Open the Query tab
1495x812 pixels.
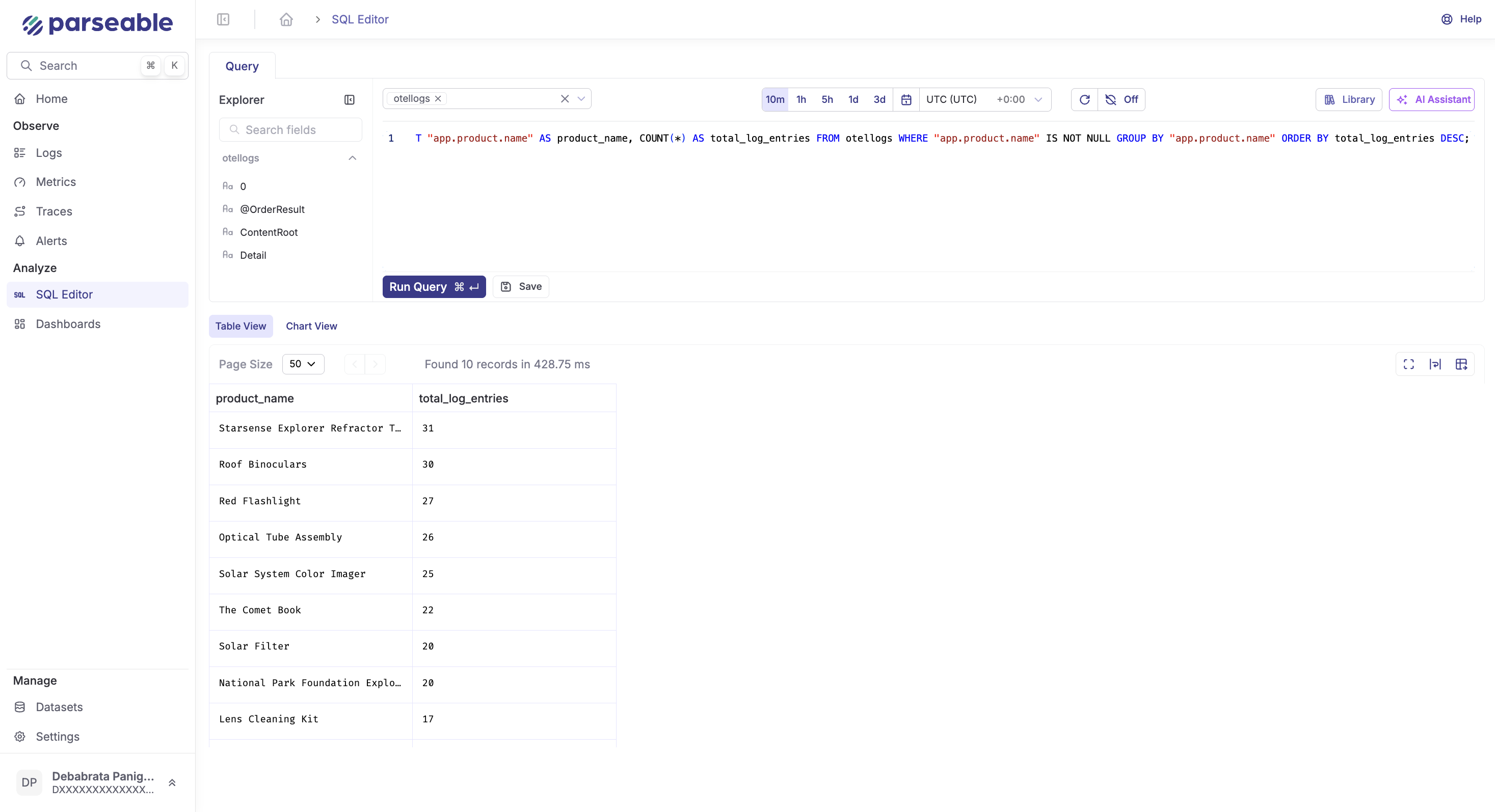[x=242, y=66]
